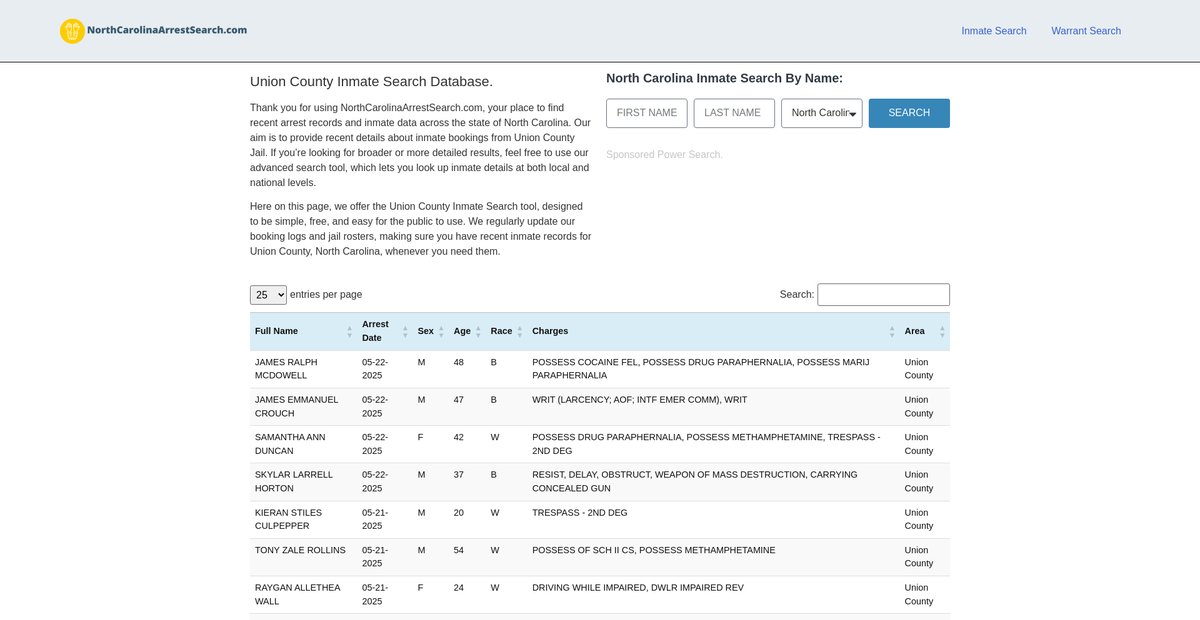Open Warrant Search in the top navigation
Image resolution: width=1200 pixels, height=620 pixels.
pos(1085,31)
